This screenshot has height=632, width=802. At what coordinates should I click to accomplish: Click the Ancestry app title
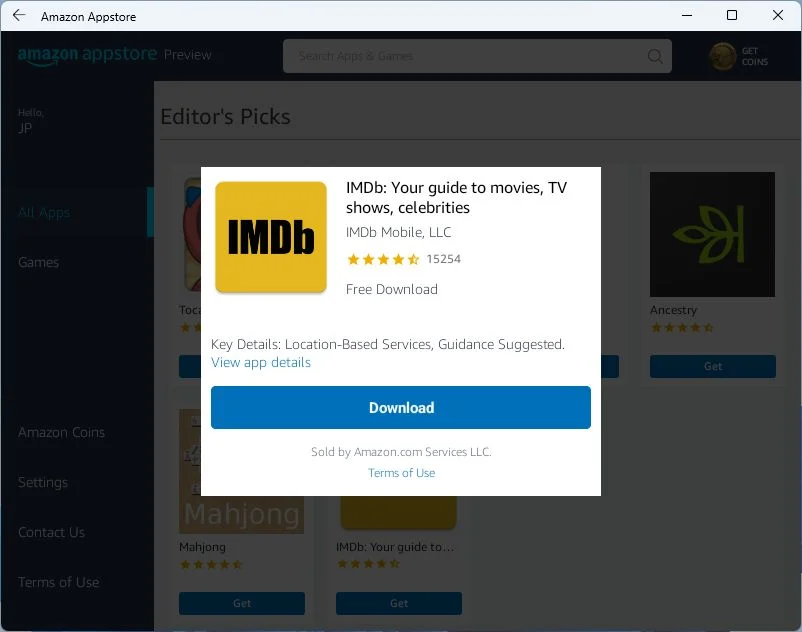click(674, 310)
